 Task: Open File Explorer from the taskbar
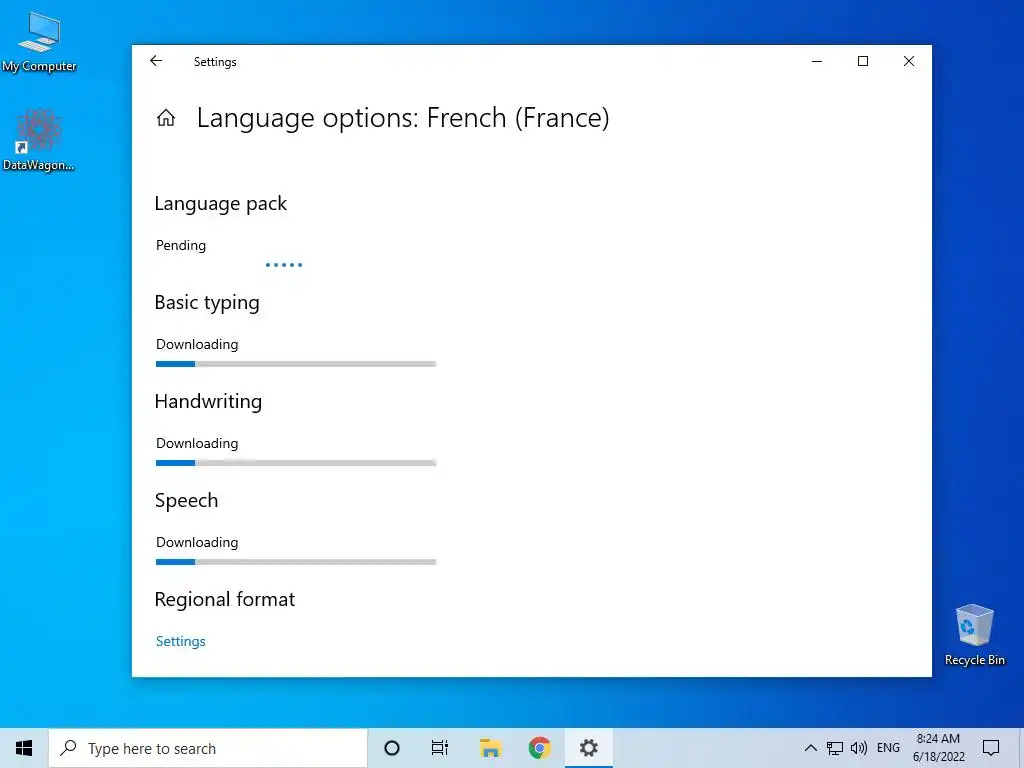tap(490, 748)
